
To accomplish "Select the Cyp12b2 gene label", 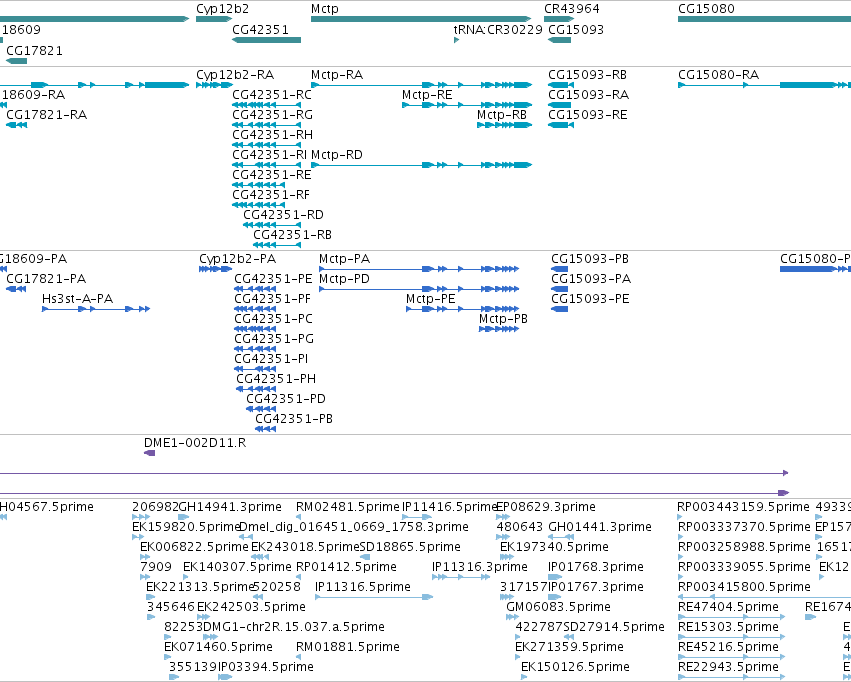I will pos(223,9).
